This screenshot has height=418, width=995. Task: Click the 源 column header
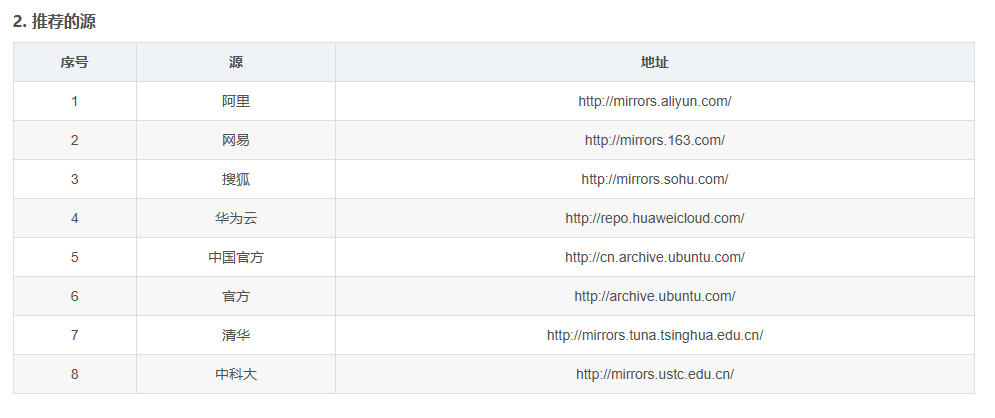[x=236, y=62]
